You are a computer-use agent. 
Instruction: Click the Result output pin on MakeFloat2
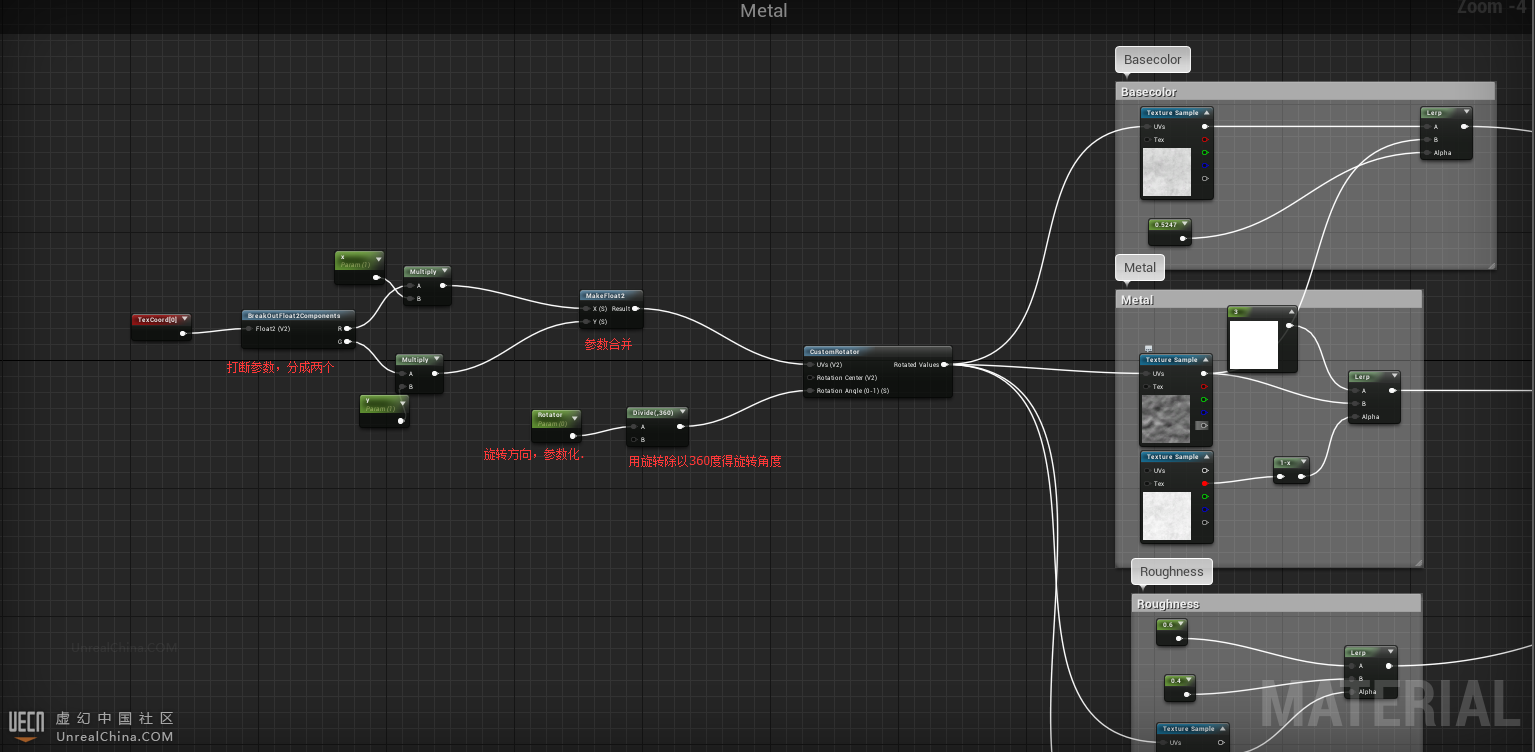click(636, 309)
